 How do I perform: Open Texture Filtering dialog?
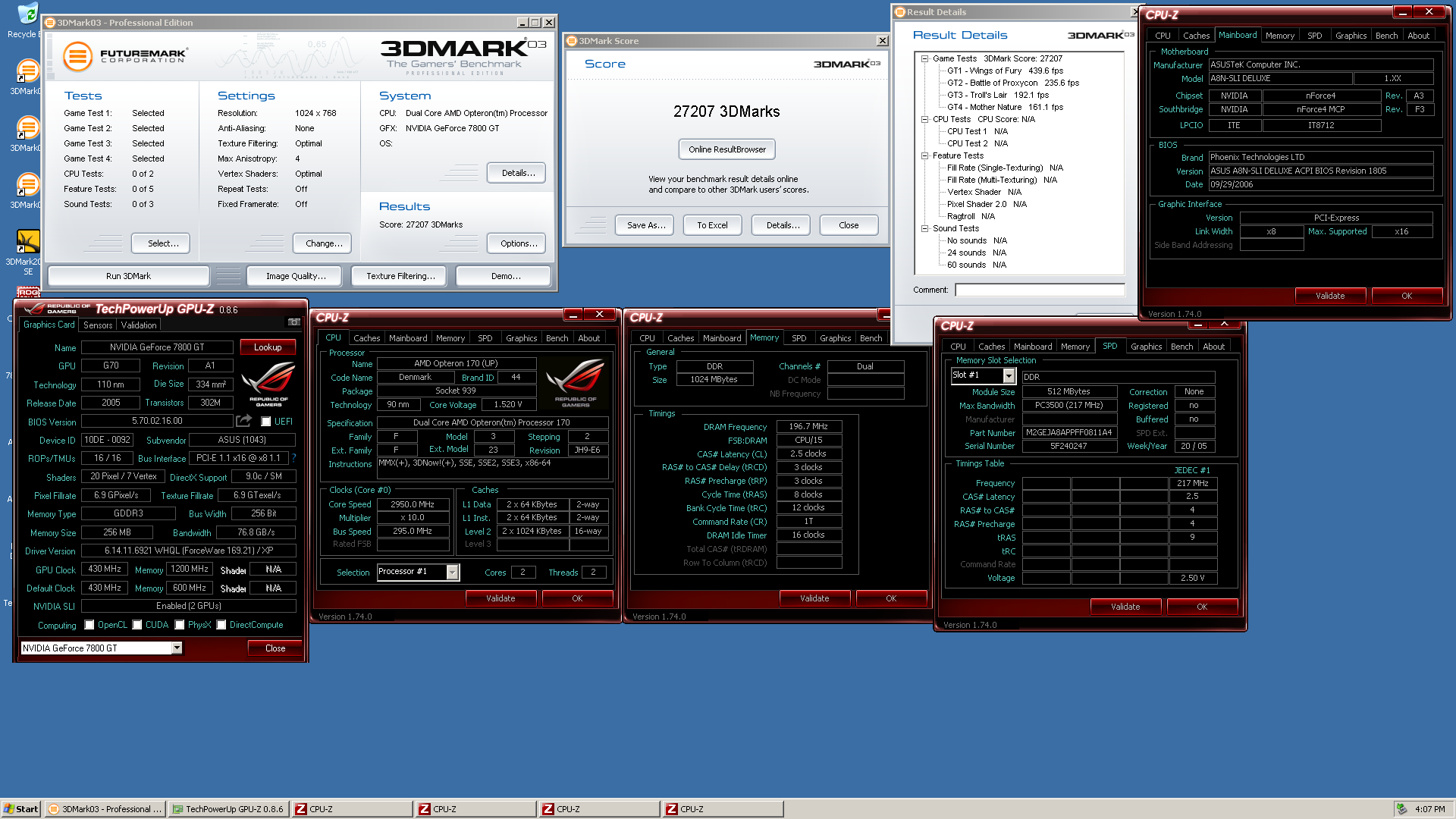(400, 276)
